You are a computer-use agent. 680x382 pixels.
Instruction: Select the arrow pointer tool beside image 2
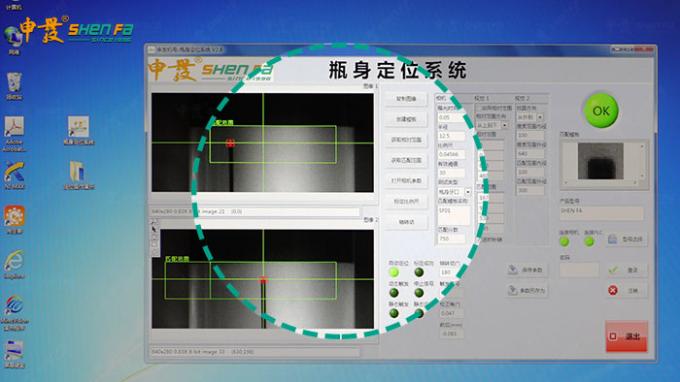[x=154, y=229]
